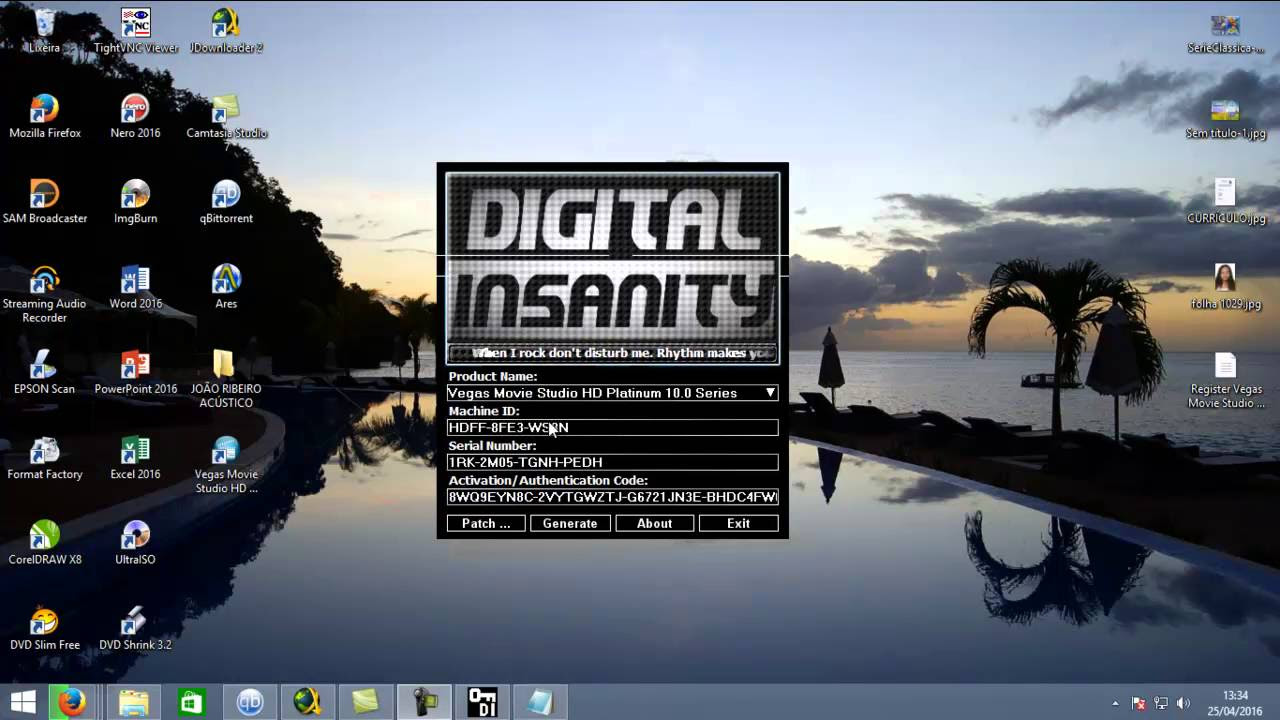Select the Excel 2016 desktop icon
The image size is (1280, 720).
coord(135,458)
